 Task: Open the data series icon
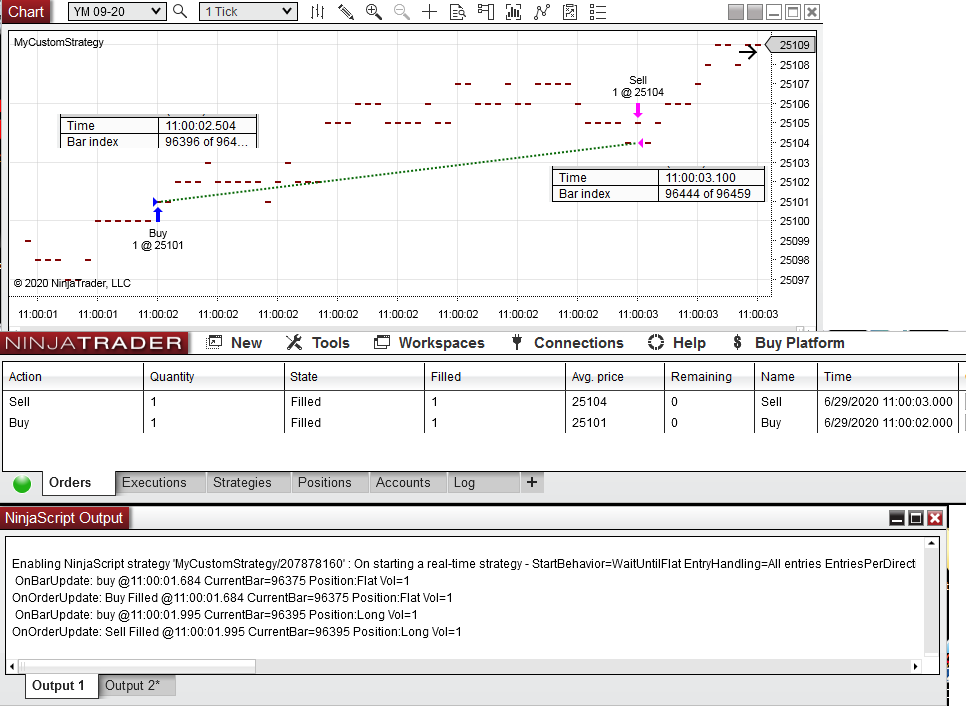click(513, 12)
